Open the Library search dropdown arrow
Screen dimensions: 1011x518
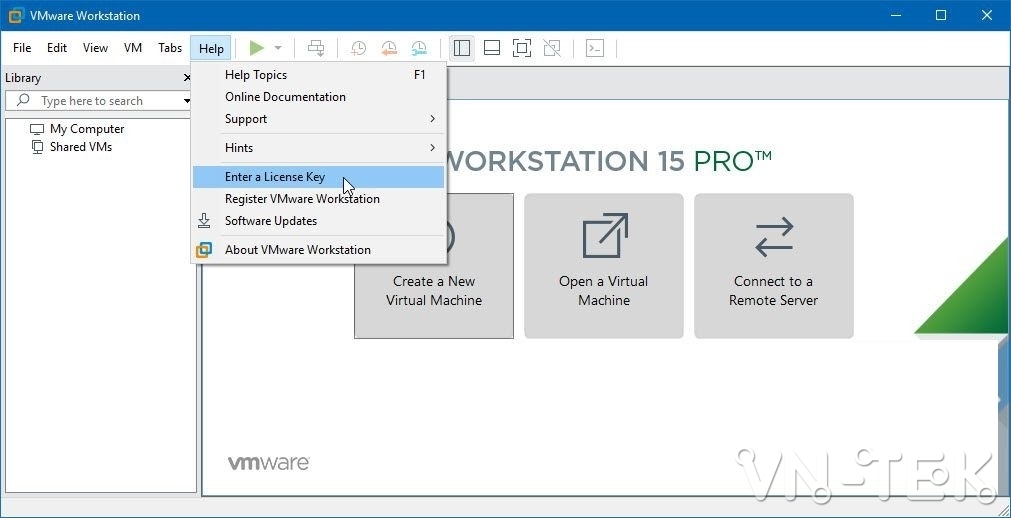click(187, 101)
